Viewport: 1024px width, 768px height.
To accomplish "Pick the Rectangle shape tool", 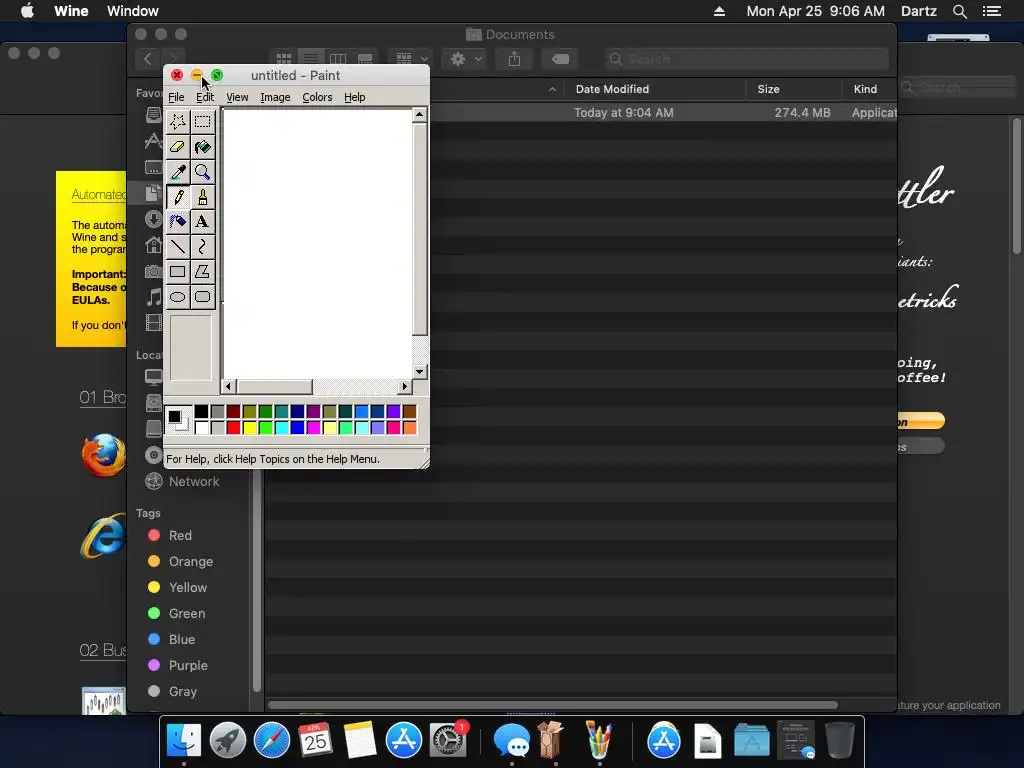I will click(178, 272).
